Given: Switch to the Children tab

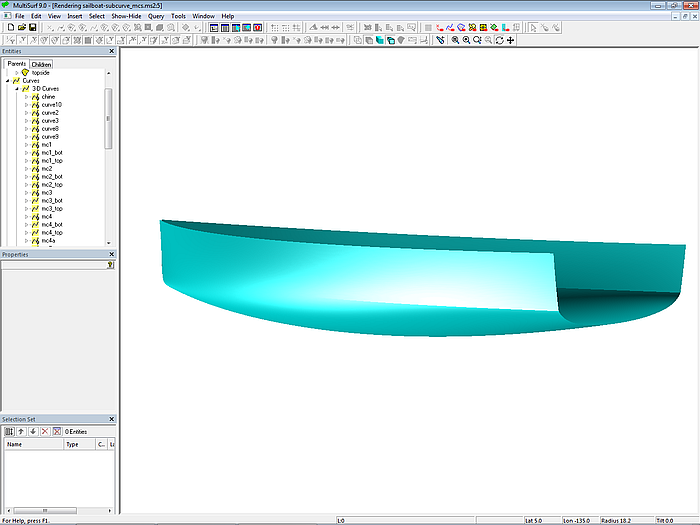Looking at the screenshot, I should (41, 64).
